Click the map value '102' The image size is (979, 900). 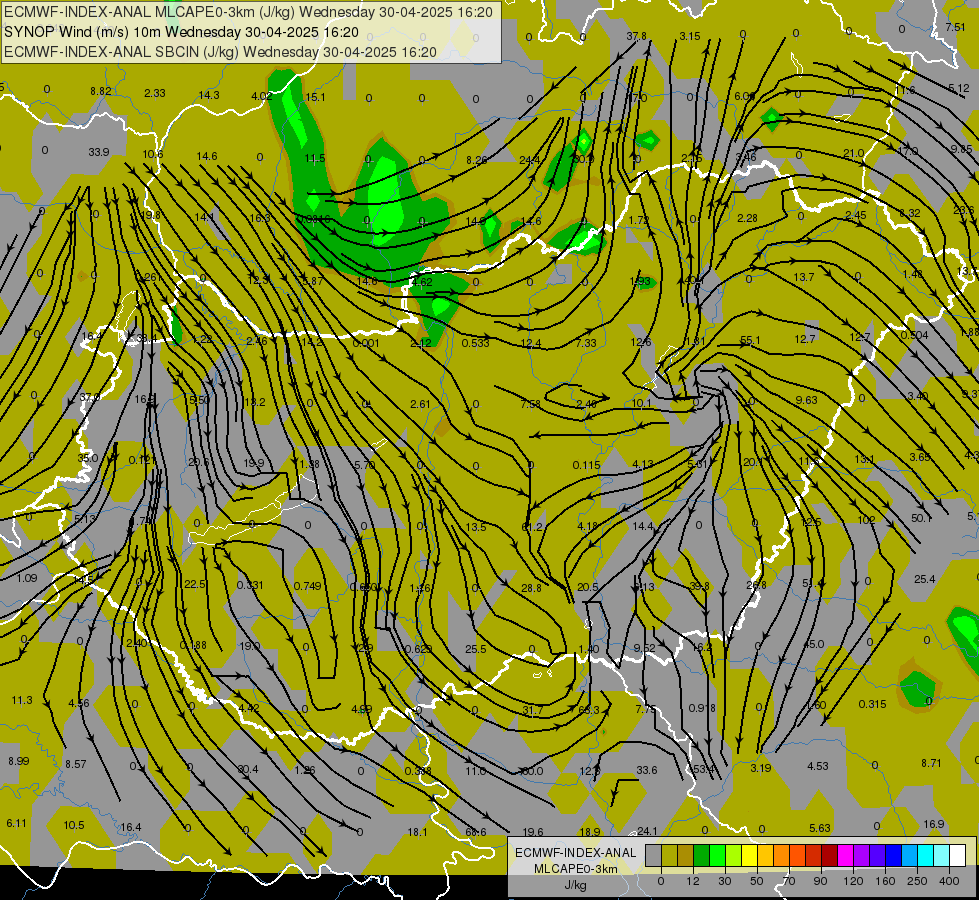(x=866, y=520)
